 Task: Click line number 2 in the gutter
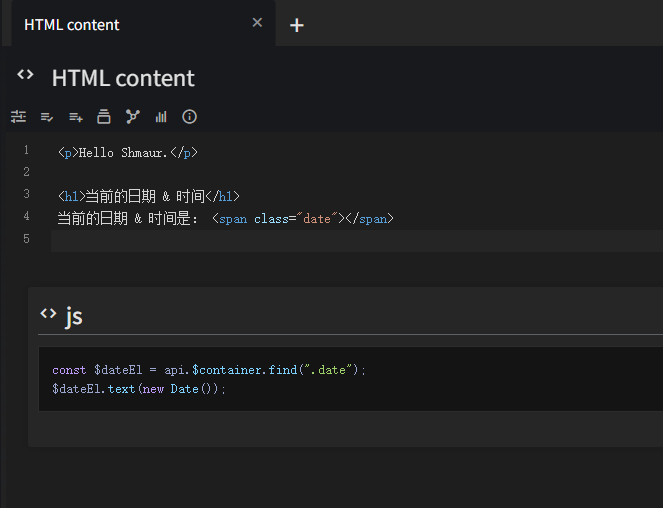pyautogui.click(x=26, y=172)
